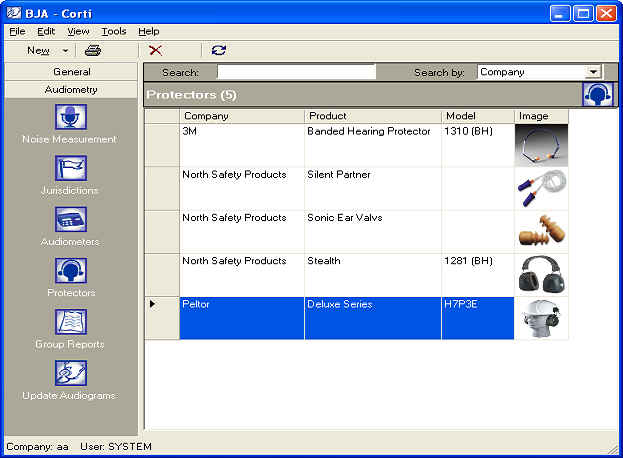Open the Sonic Ear Valvs image thumbnail

541,232
